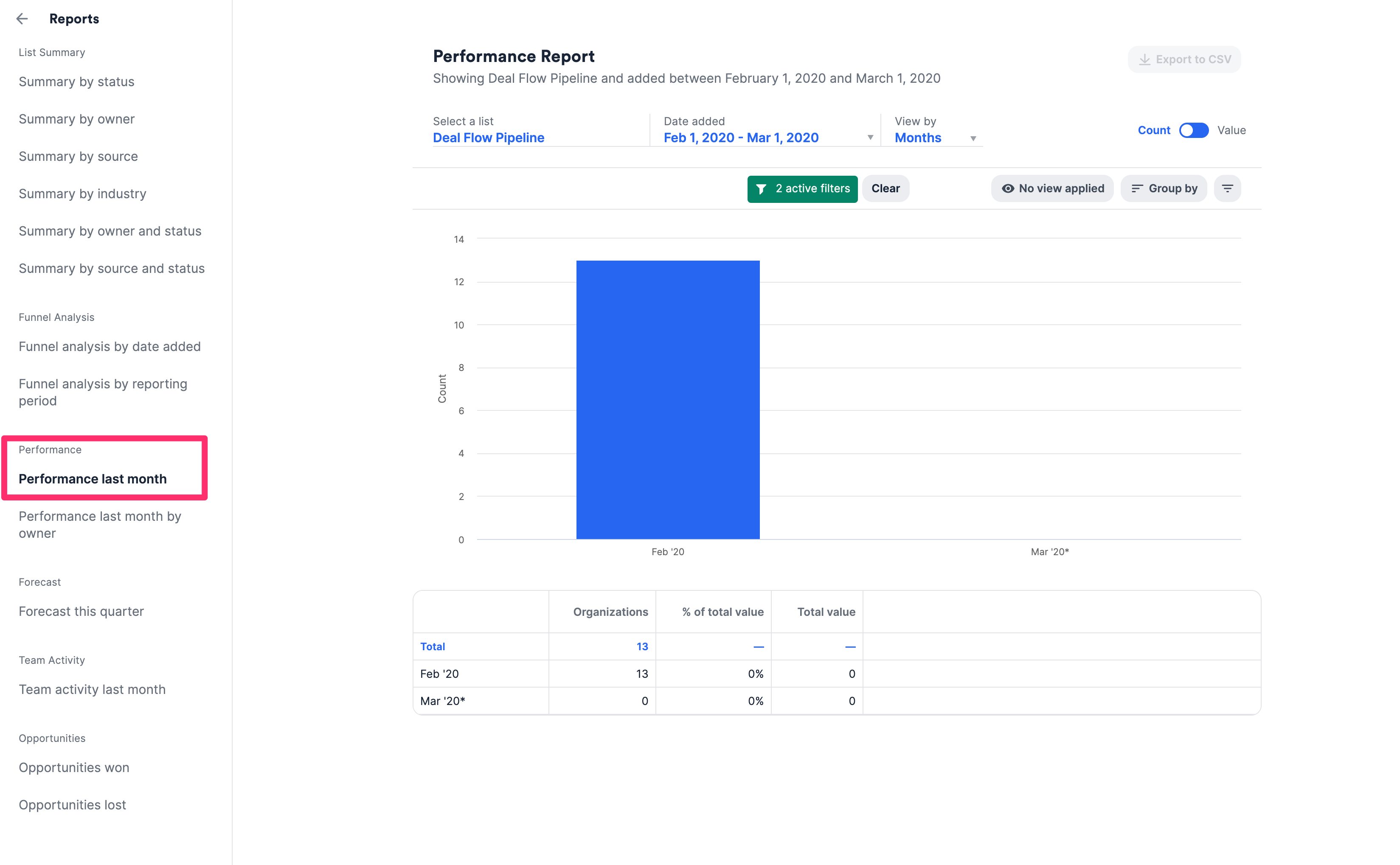Click the Total organizations count 13

tap(642, 646)
